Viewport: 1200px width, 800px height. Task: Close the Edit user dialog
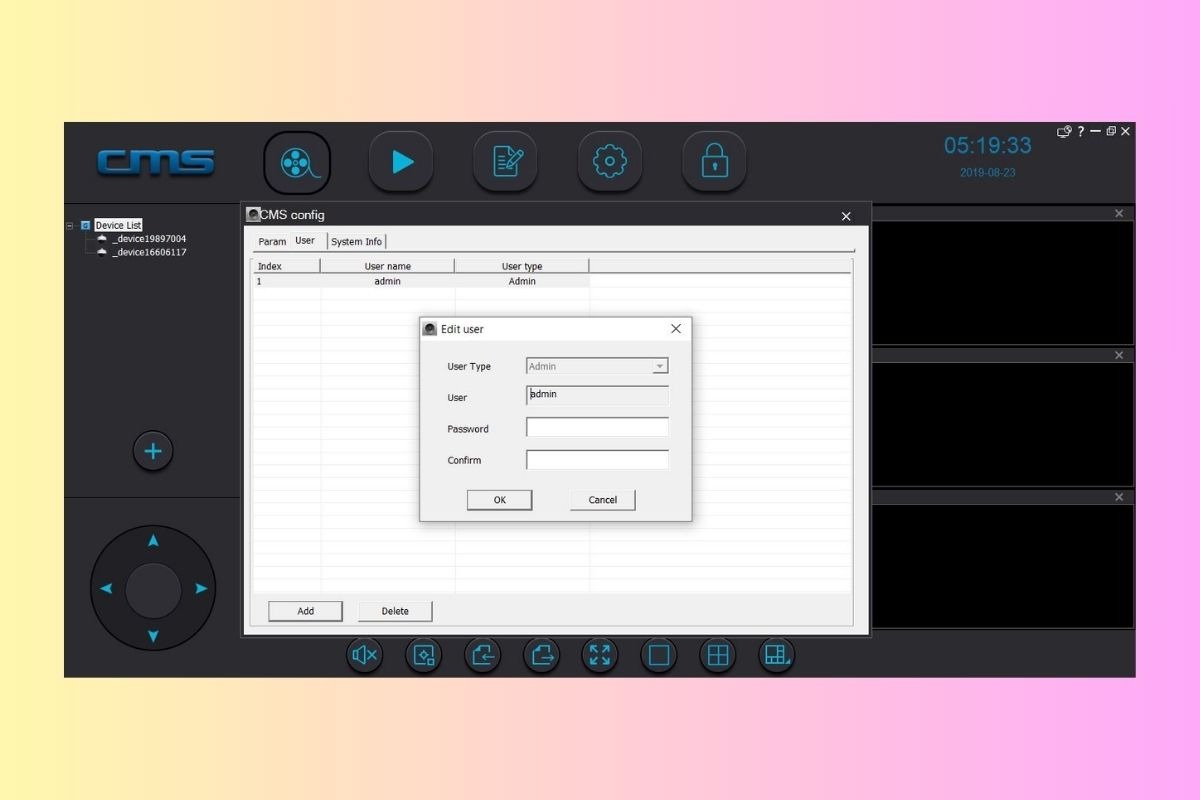676,329
